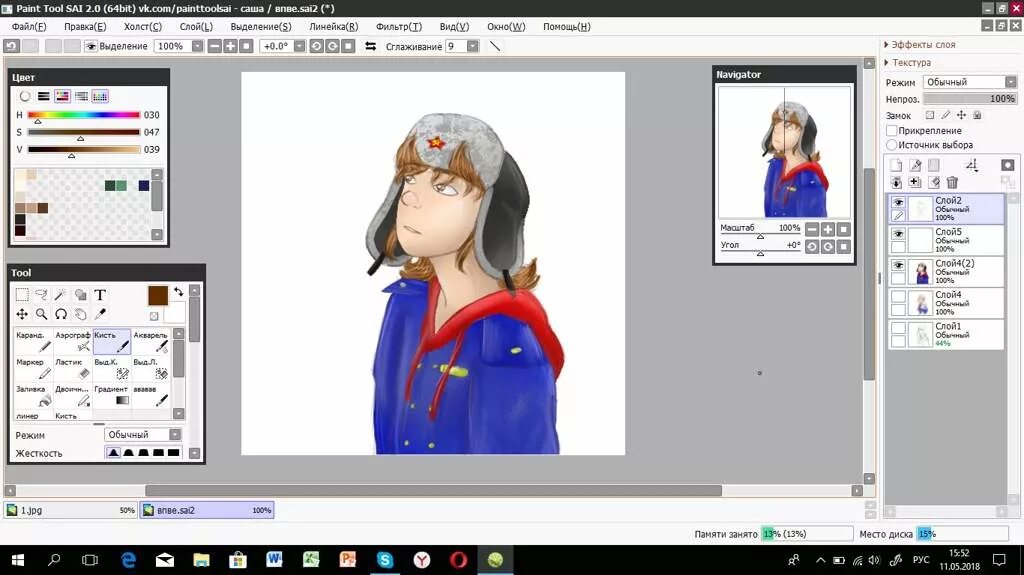1024x575 pixels.
Task: Hide layer Слой4(2) using eye icon
Action: tap(899, 265)
